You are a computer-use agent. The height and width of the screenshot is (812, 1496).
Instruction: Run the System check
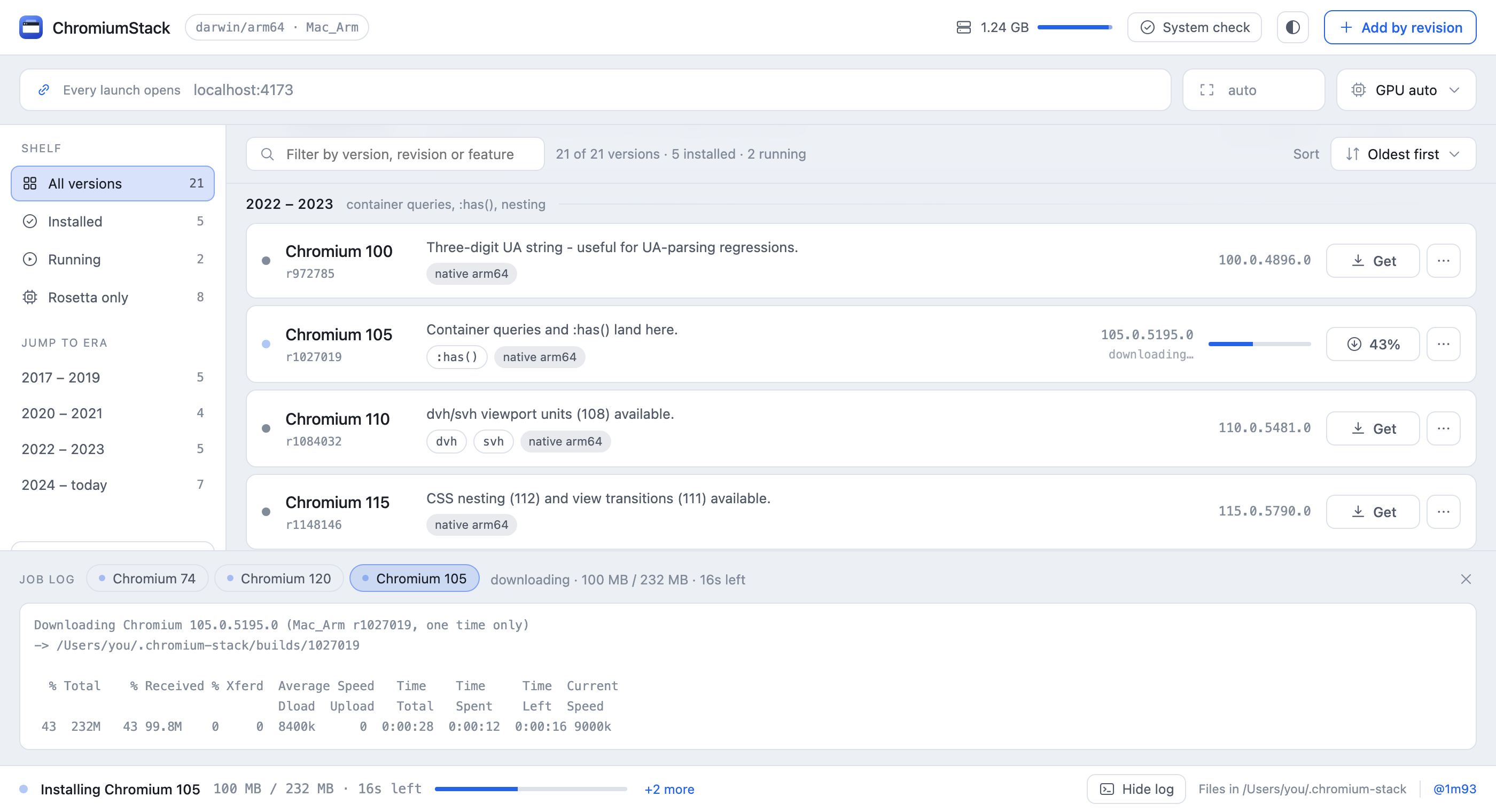1194,27
